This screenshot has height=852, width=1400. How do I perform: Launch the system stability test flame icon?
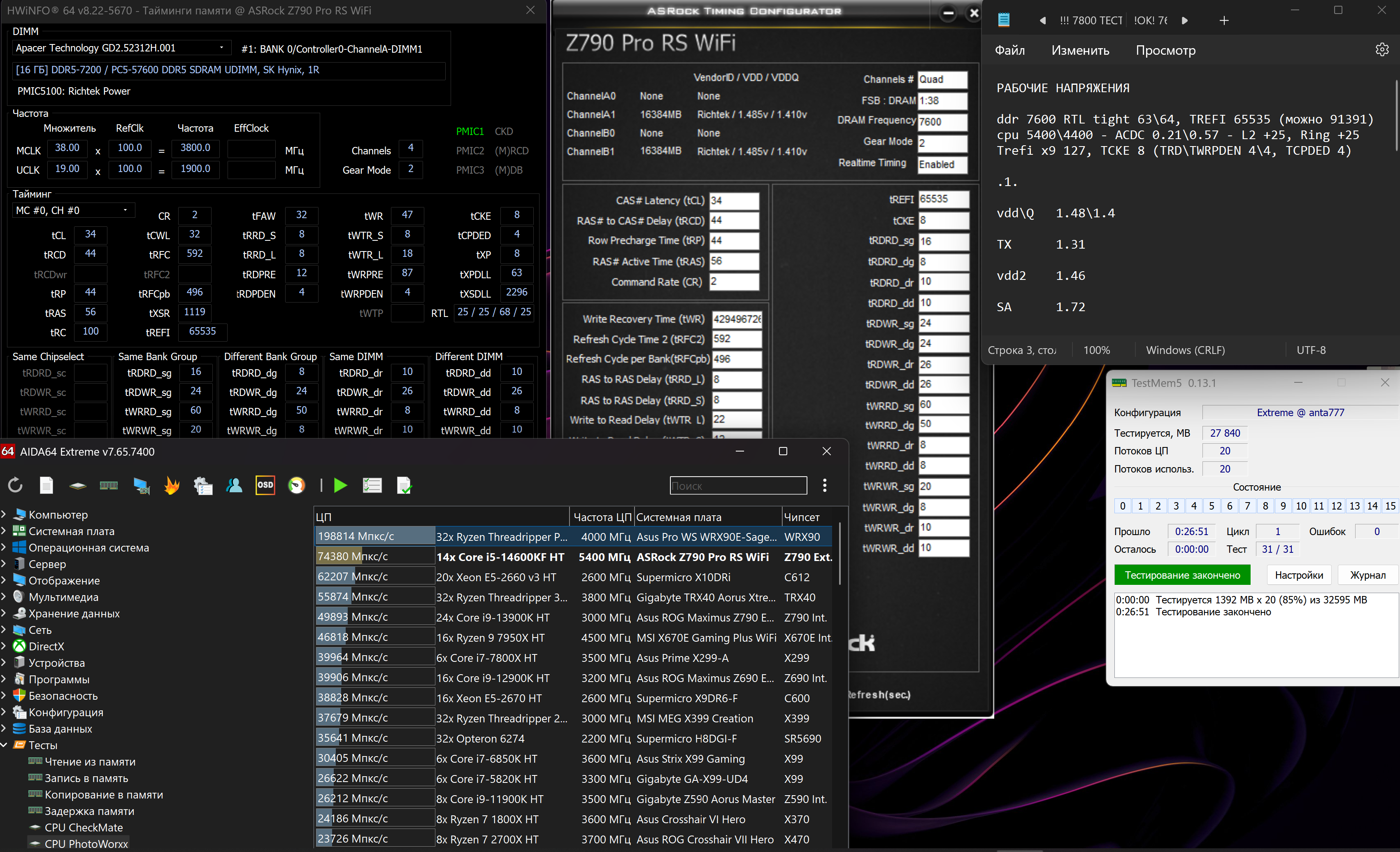click(172, 485)
